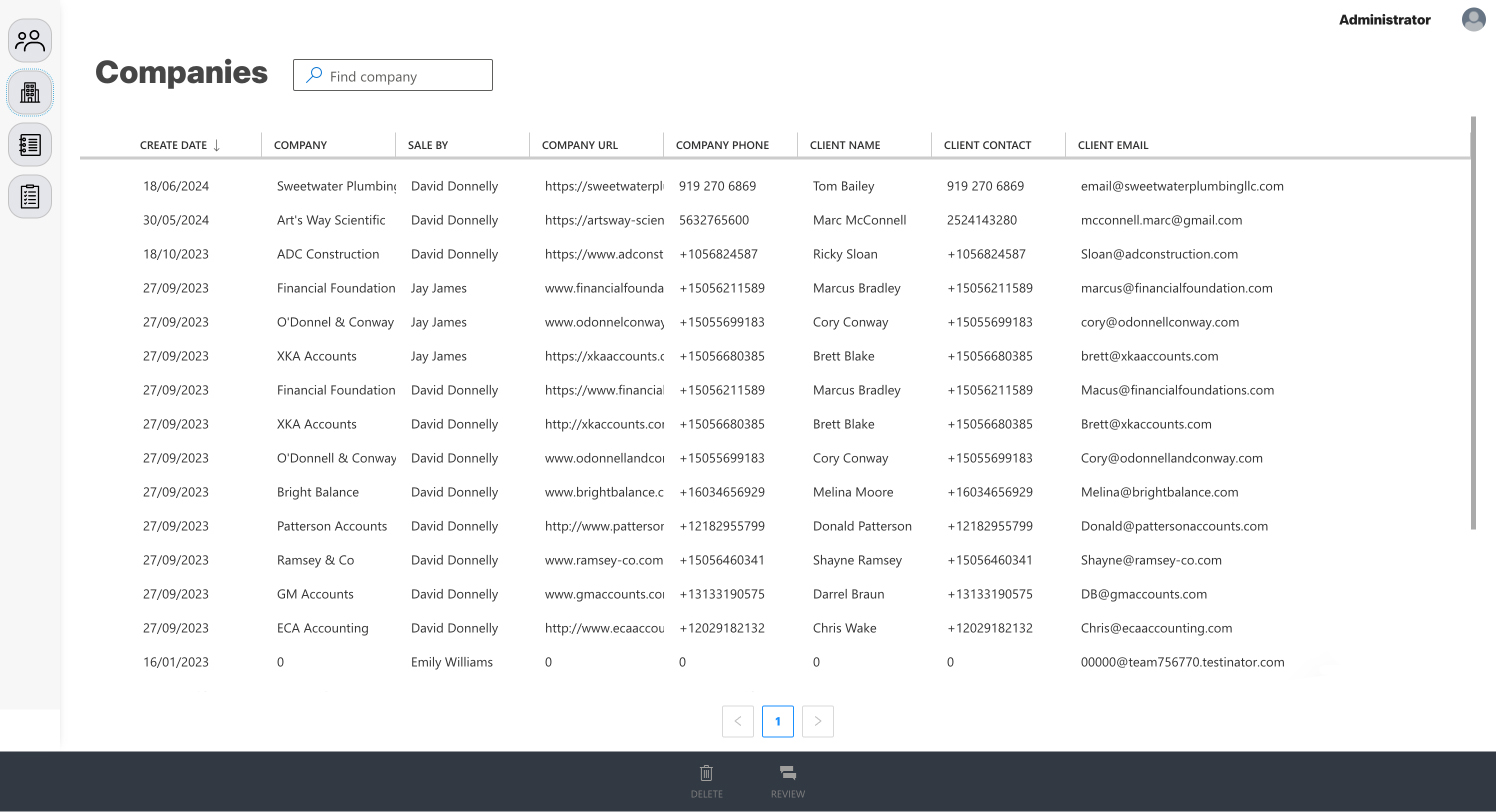Click date 18/06/2024
The width and height of the screenshot is (1496, 812).
tap(176, 186)
